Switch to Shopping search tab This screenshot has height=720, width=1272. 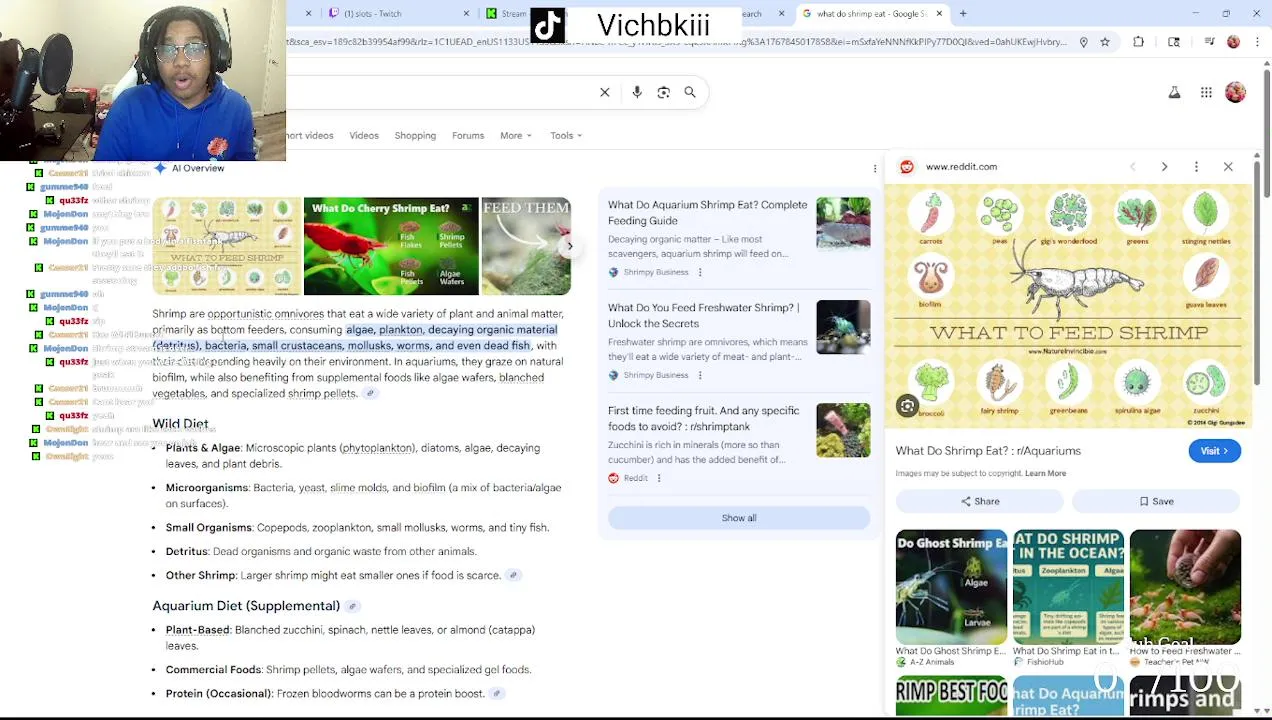click(415, 136)
